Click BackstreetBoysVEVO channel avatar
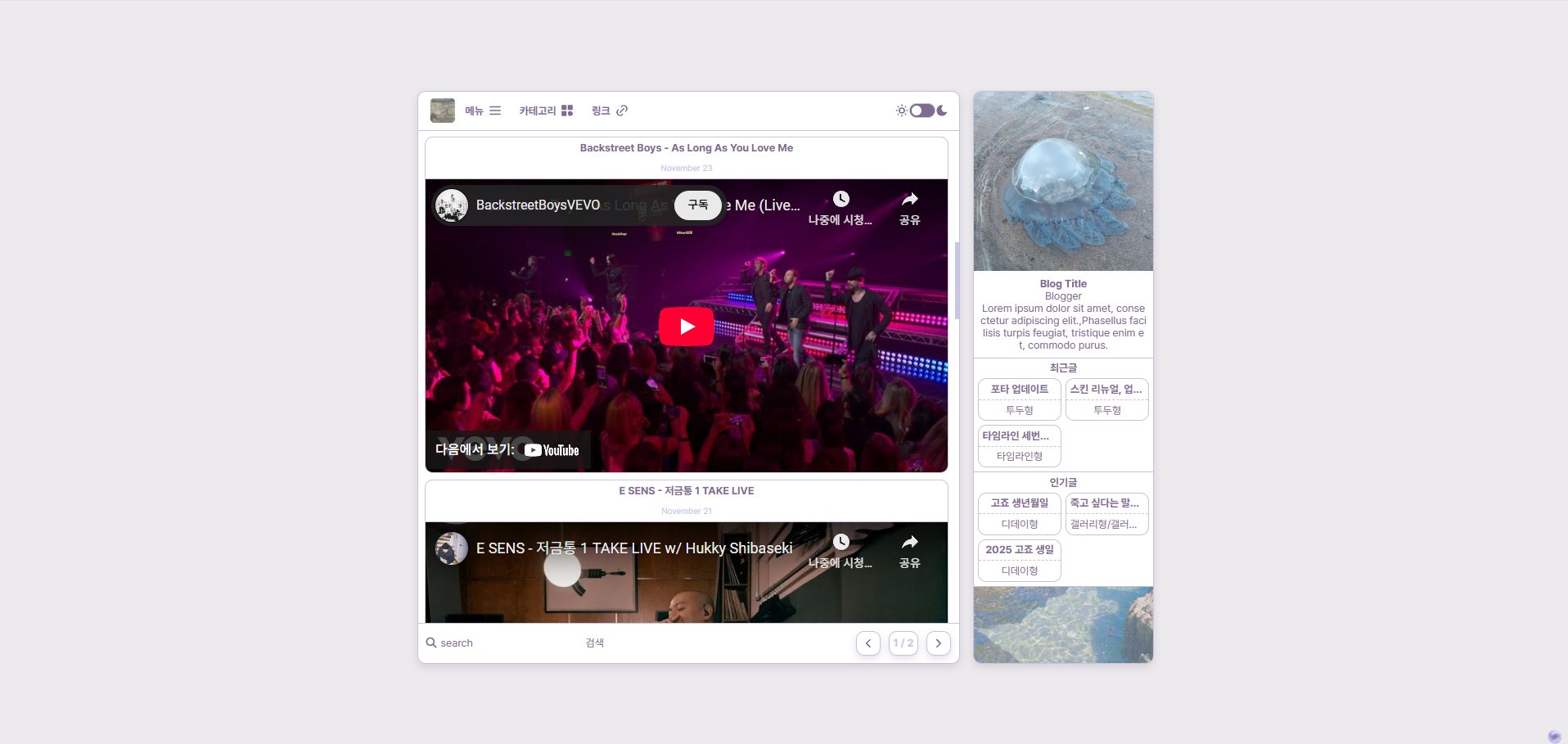Viewport: 1568px width, 744px height. [452, 205]
